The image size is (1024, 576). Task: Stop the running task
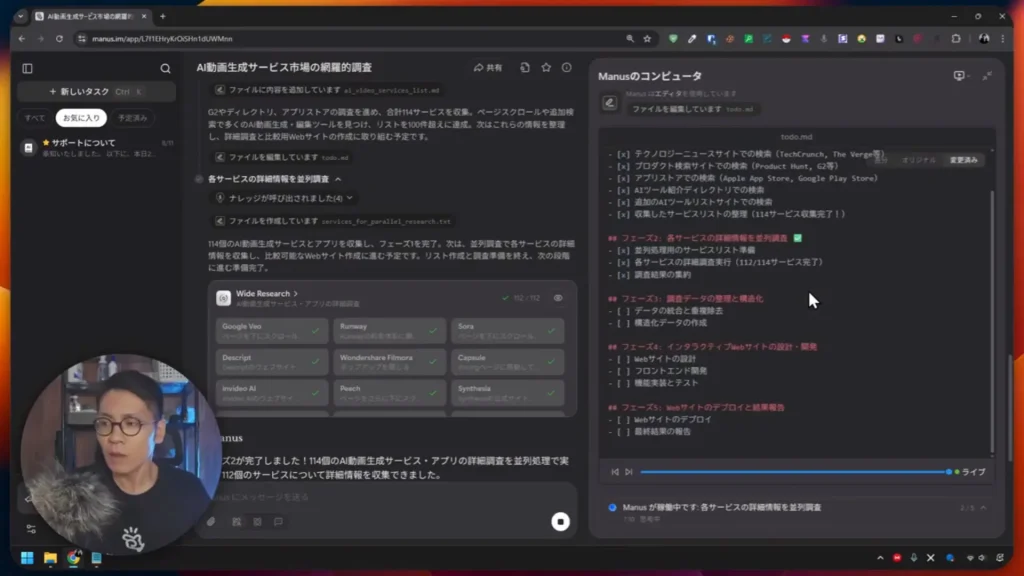(560, 521)
